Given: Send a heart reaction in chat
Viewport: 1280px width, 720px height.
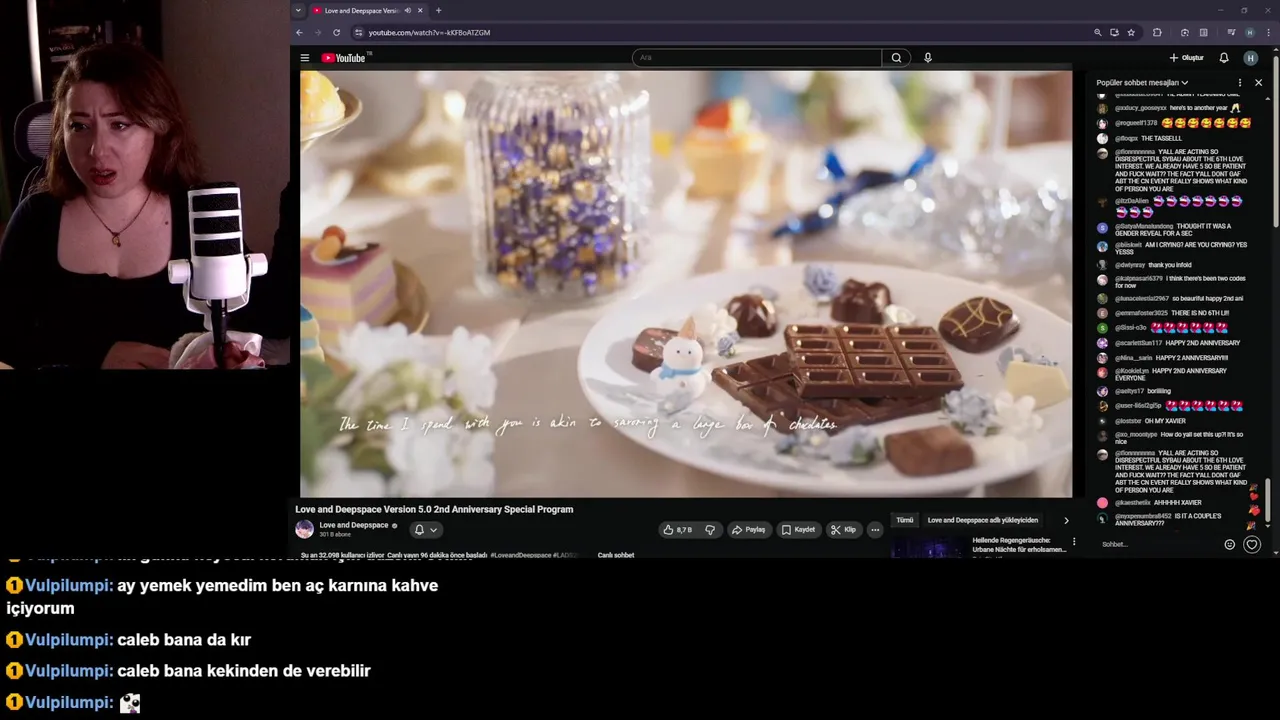Looking at the screenshot, I should point(1252,545).
